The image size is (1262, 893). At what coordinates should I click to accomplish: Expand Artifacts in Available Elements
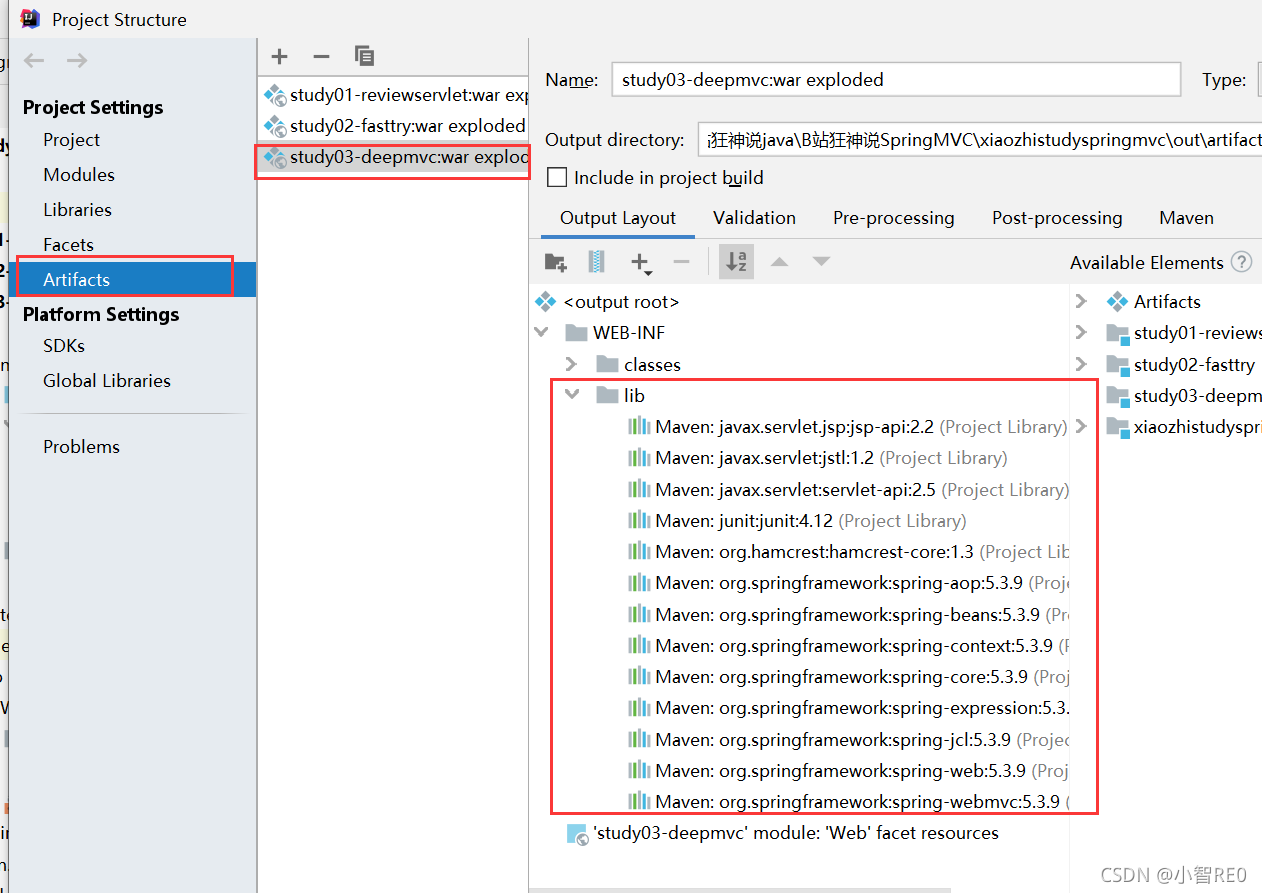(x=1081, y=301)
